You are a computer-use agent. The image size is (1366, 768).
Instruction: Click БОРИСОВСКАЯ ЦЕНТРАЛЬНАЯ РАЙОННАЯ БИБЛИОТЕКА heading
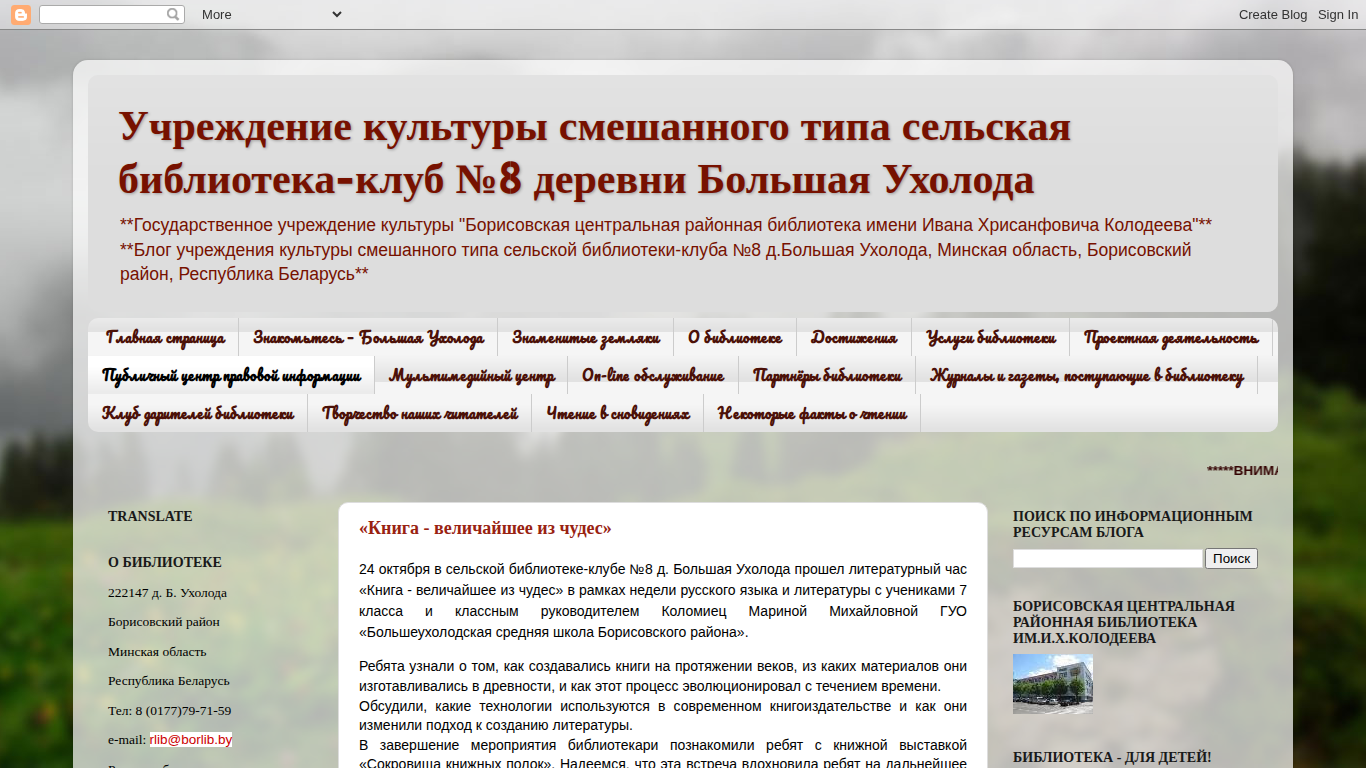1124,622
